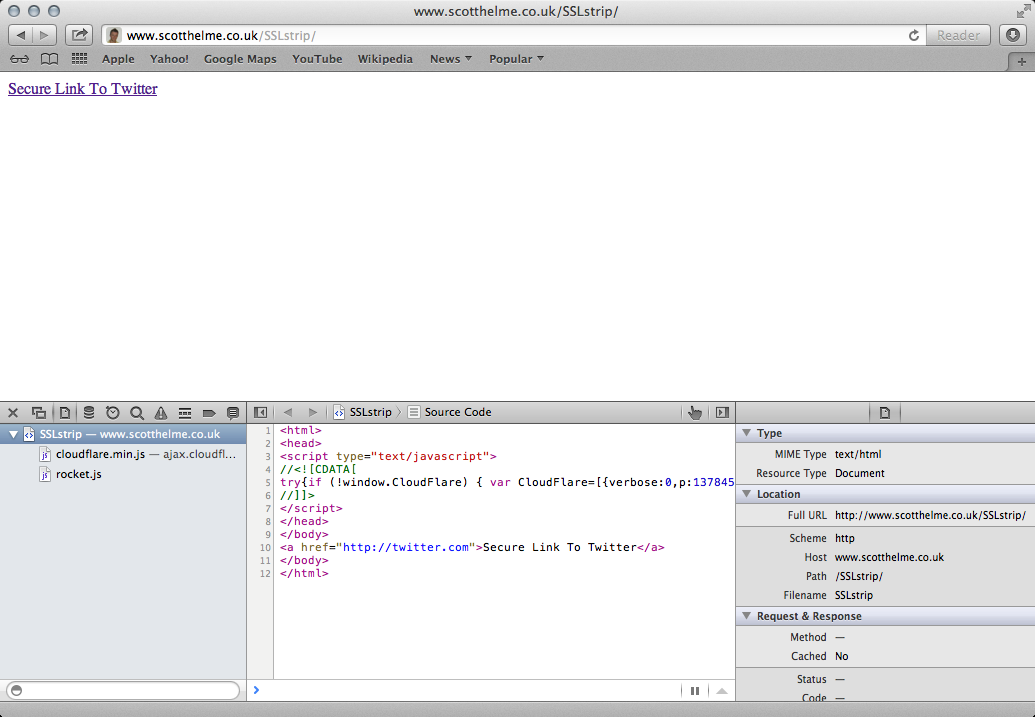This screenshot has height=717, width=1035.
Task: Open Top Sites grid icon
Action: pyautogui.click(x=79, y=59)
